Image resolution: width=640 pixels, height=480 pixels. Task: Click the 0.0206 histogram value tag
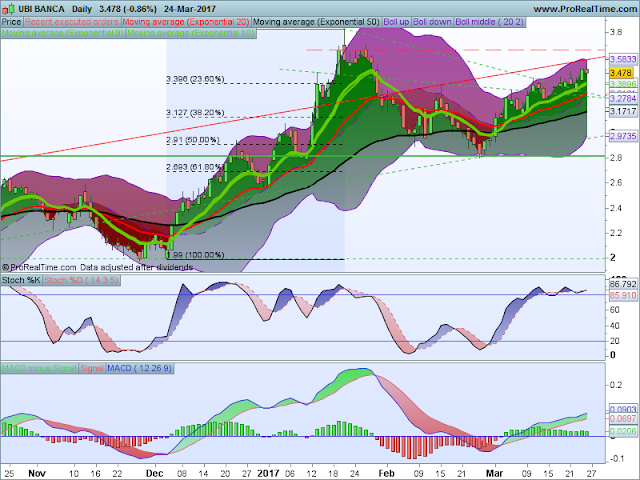[x=623, y=431]
